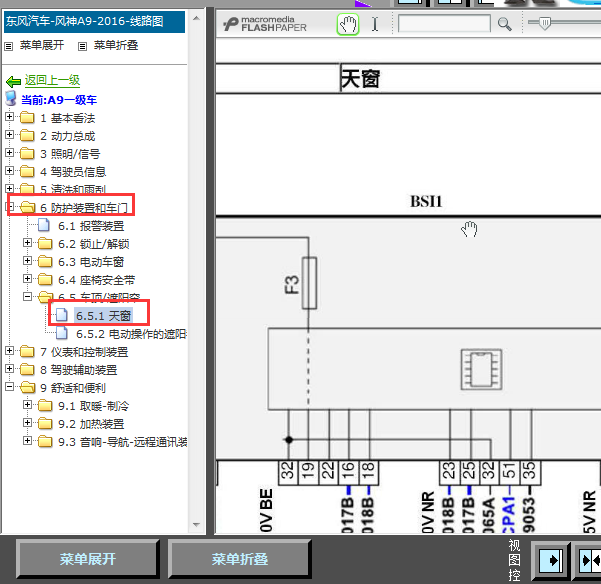The image size is (601, 584).
Task: Select the text selection cursor tool
Action: pos(375,24)
